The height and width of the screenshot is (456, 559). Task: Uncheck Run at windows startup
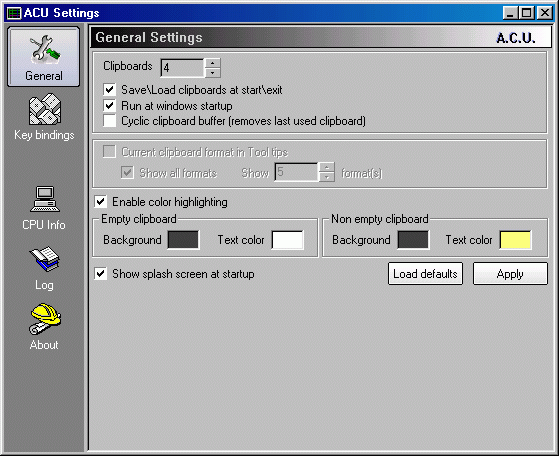click(109, 106)
